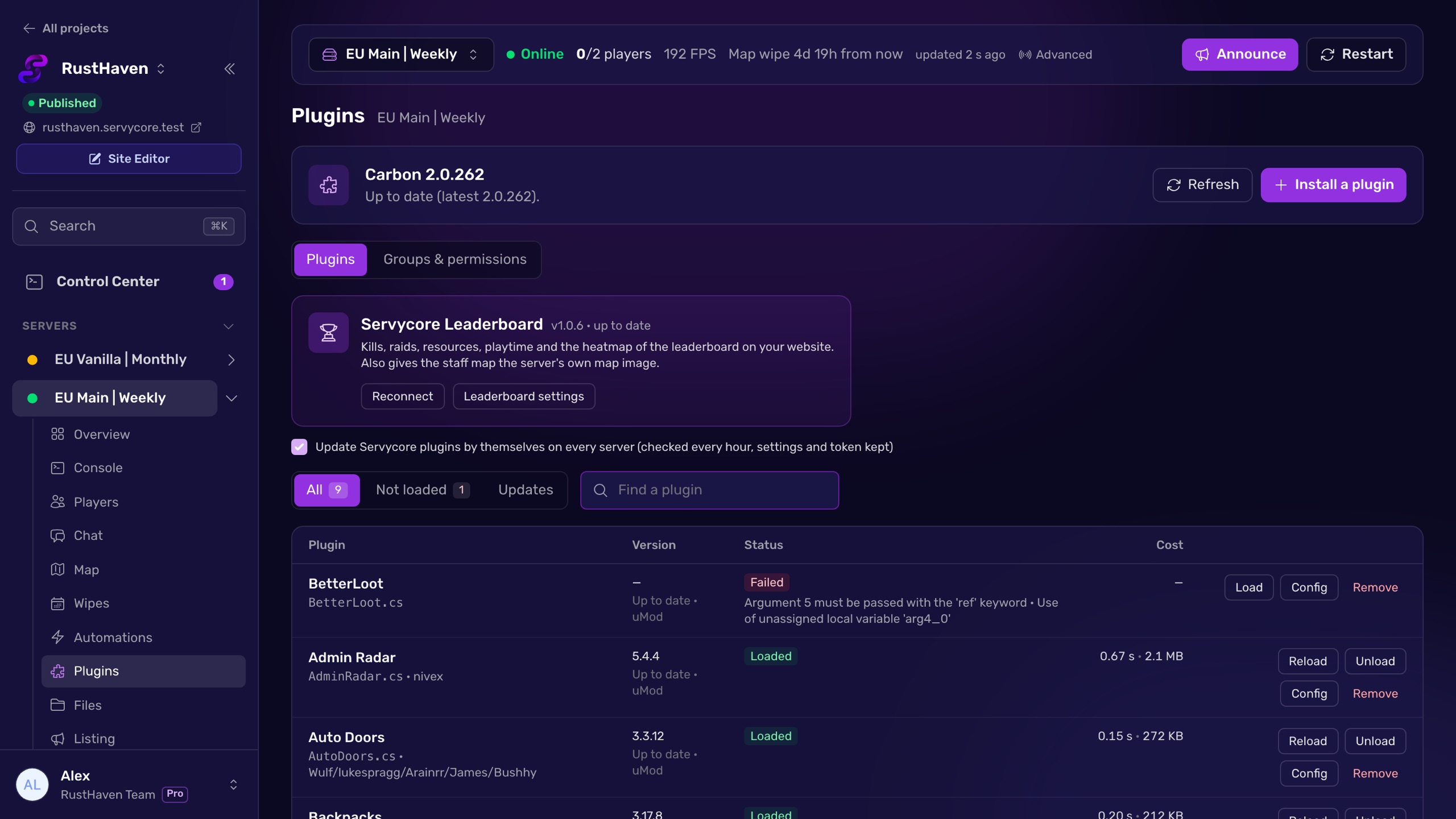Collapse EU Main | Weekly server tree

(x=231, y=398)
